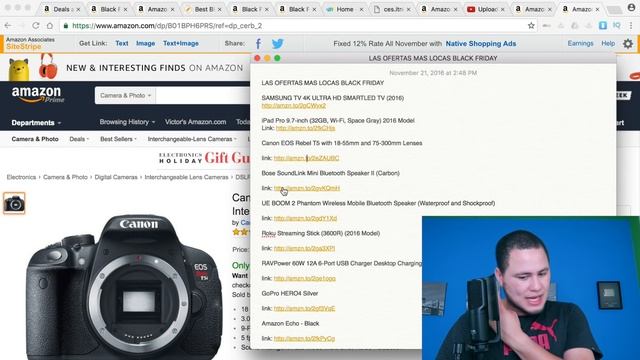Open the iPad Pro amzn.to link in Notes
The height and width of the screenshot is (360, 640).
coord(305,128)
